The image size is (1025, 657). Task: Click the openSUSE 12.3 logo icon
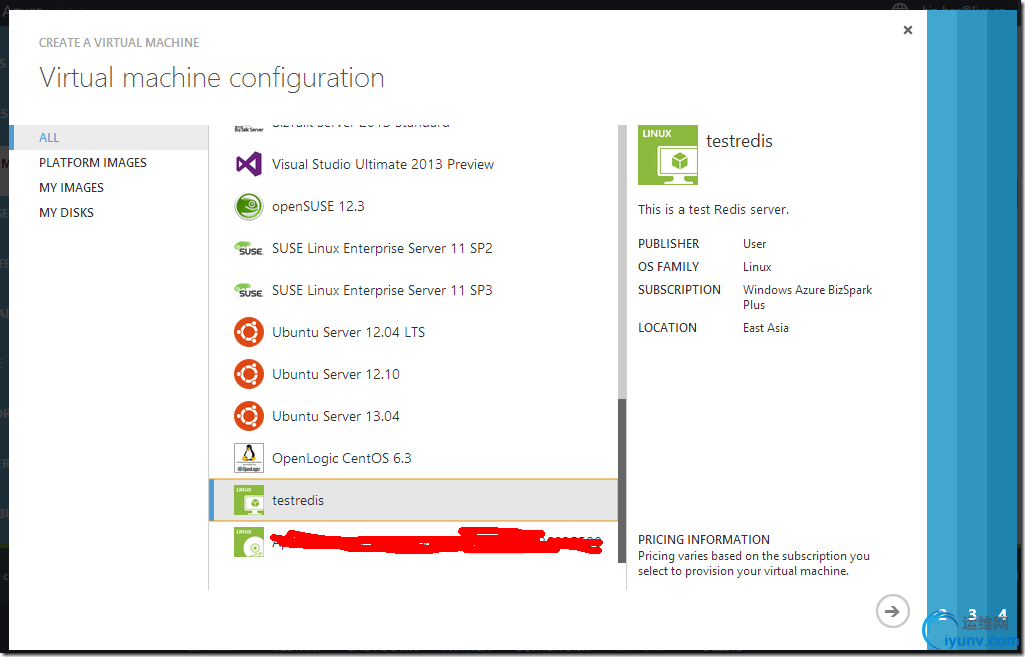(249, 207)
